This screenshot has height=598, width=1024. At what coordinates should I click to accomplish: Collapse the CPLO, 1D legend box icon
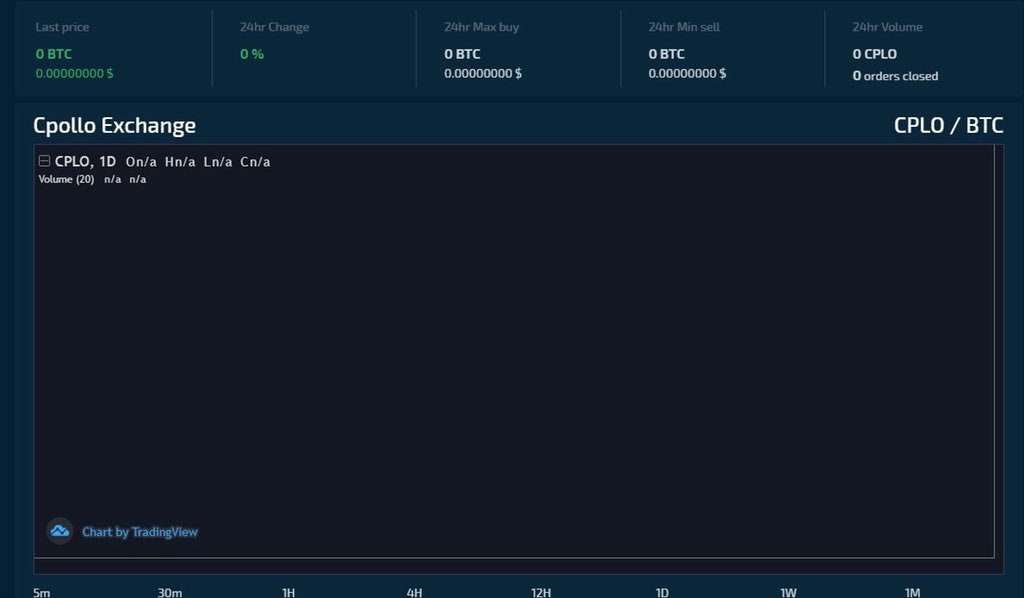coord(44,161)
